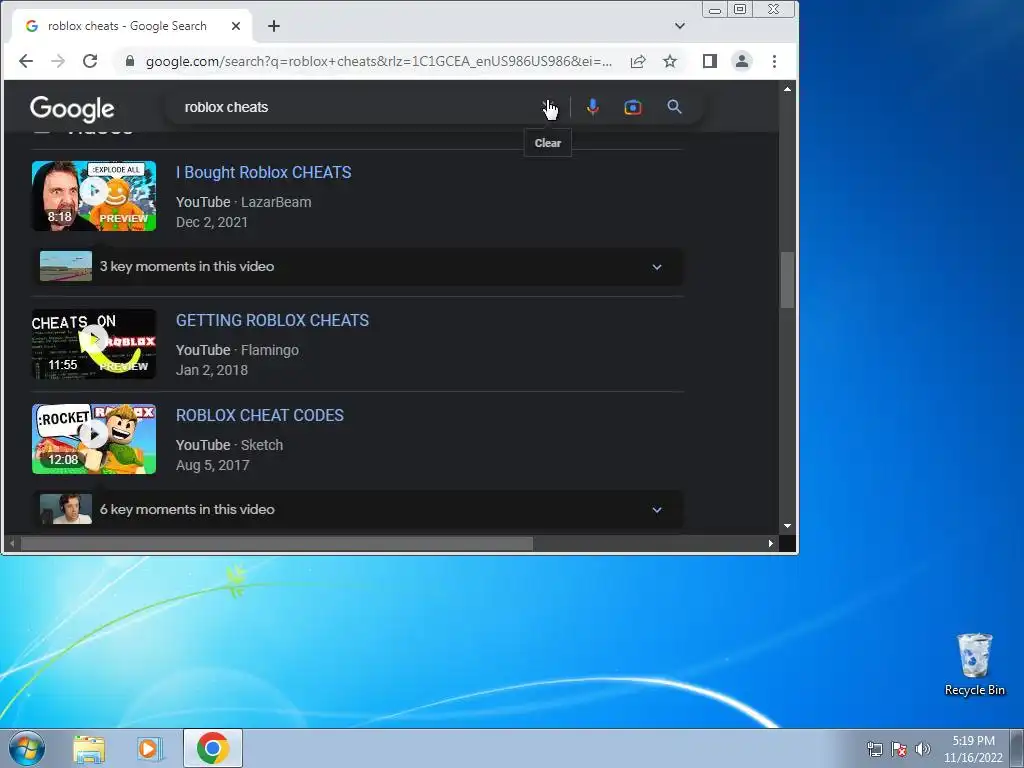The image size is (1024, 768).
Task: Click the scroll down arrow
Action: coord(788,526)
